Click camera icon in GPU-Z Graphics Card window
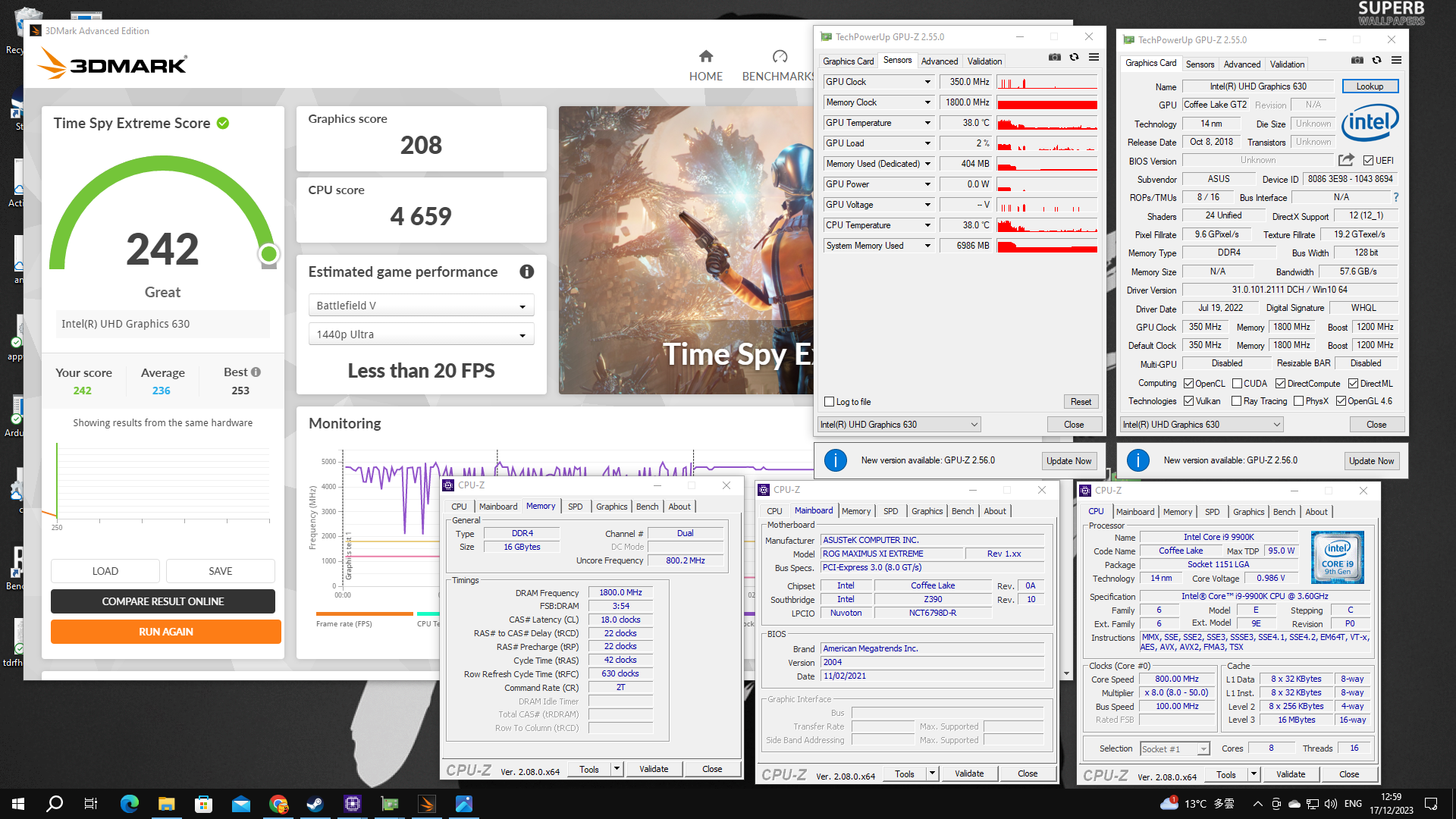 1357,60
